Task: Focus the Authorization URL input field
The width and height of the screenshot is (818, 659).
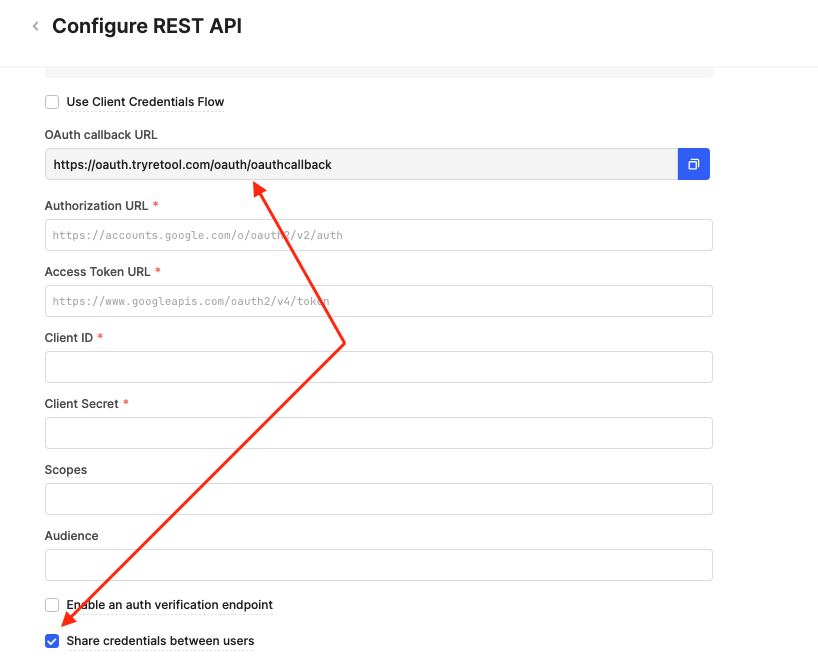Action: click(x=379, y=235)
